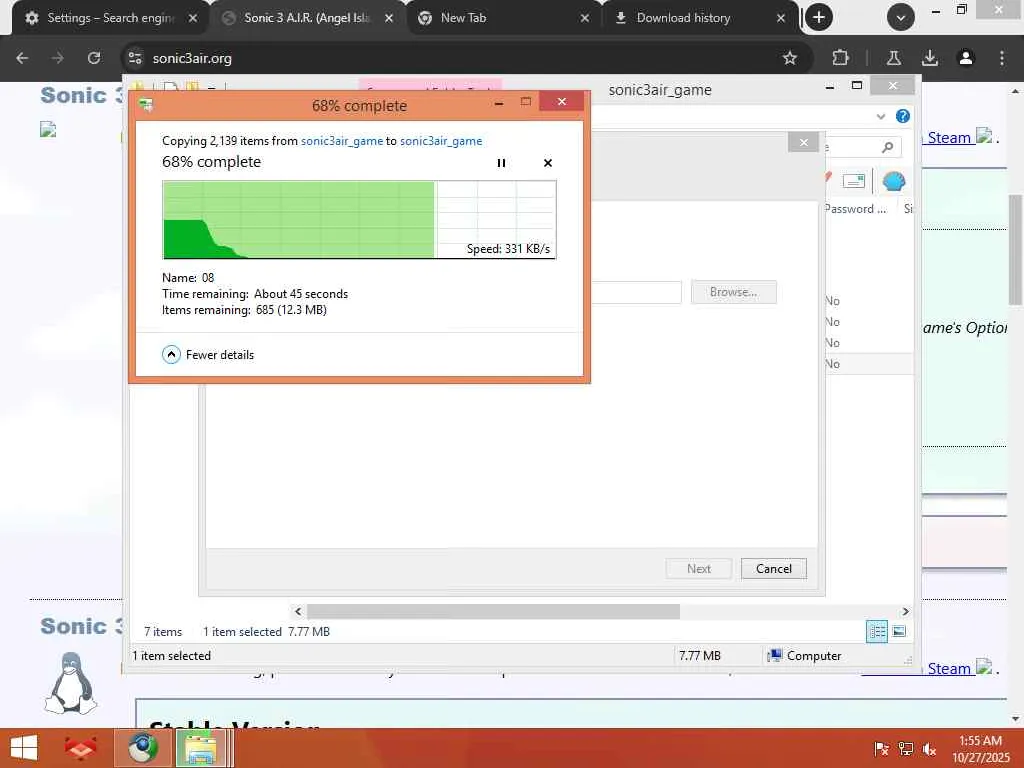Switch to the Settings – Search engine tab
The image size is (1024, 768).
[110, 18]
